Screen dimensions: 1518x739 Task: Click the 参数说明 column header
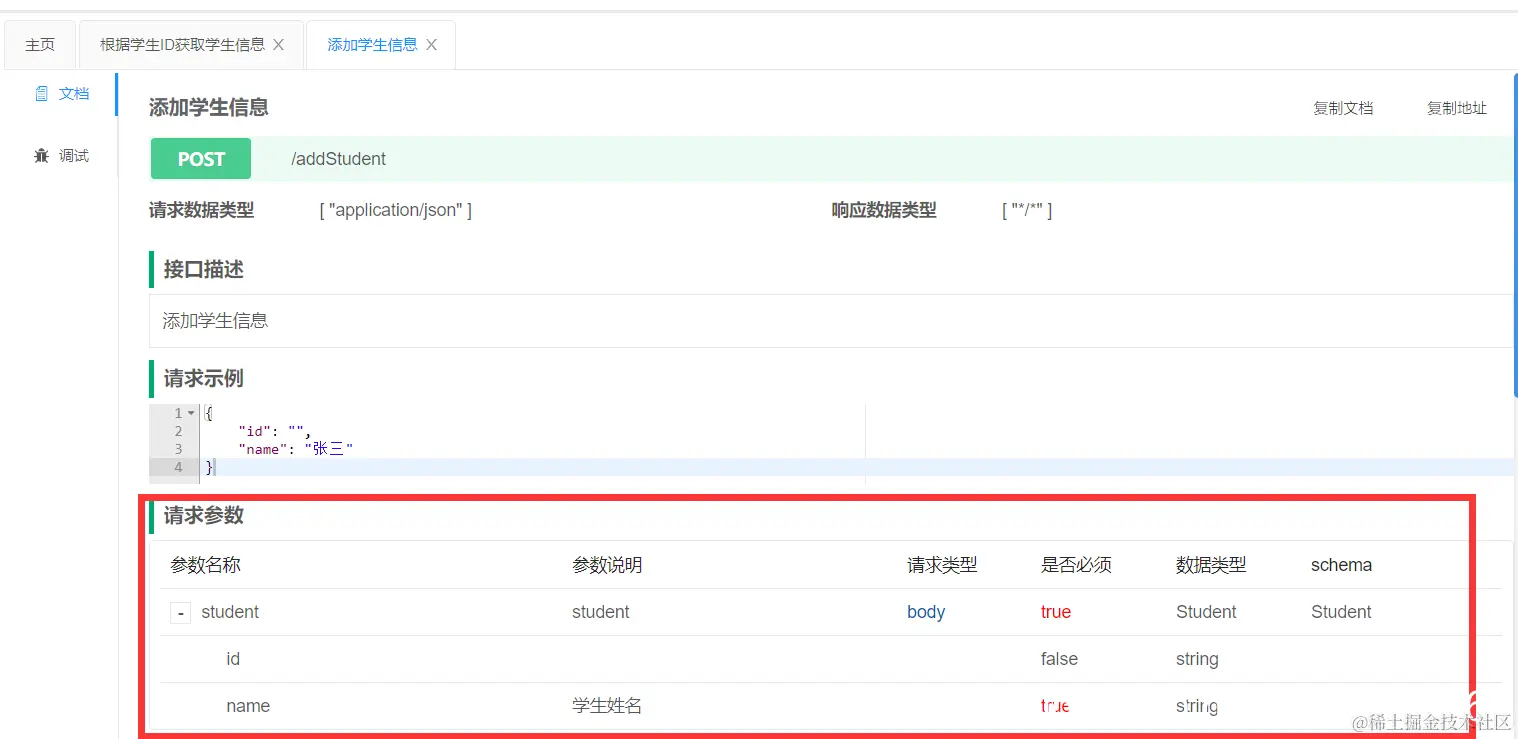pos(607,565)
